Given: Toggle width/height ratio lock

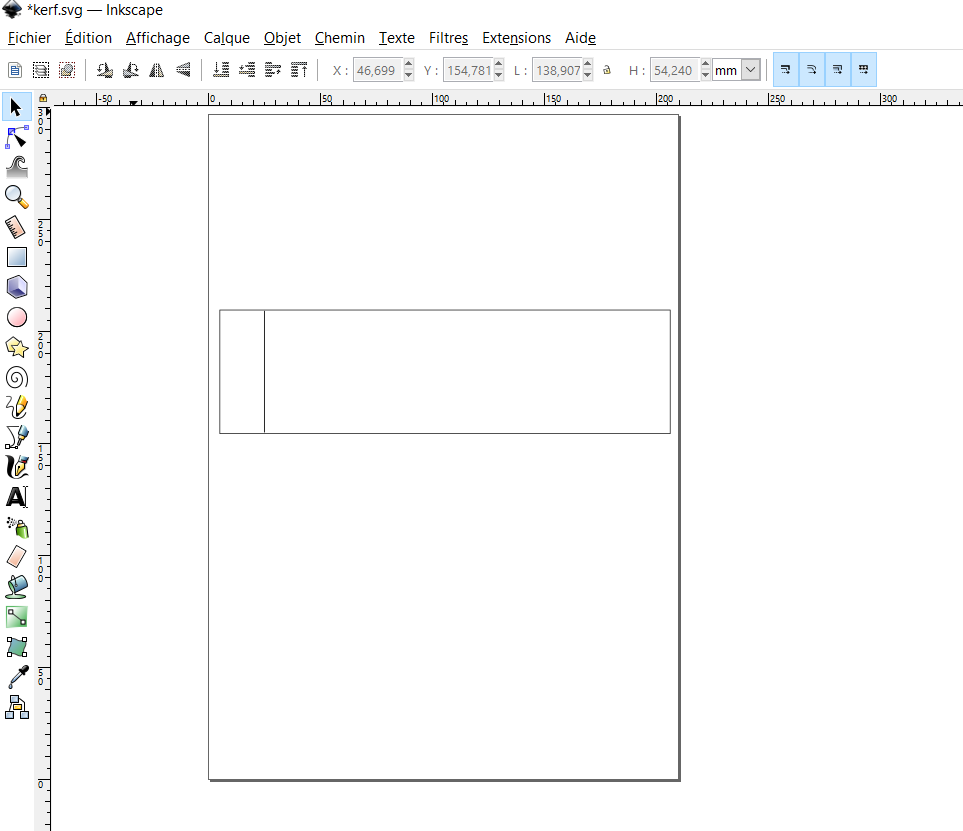Looking at the screenshot, I should [607, 70].
